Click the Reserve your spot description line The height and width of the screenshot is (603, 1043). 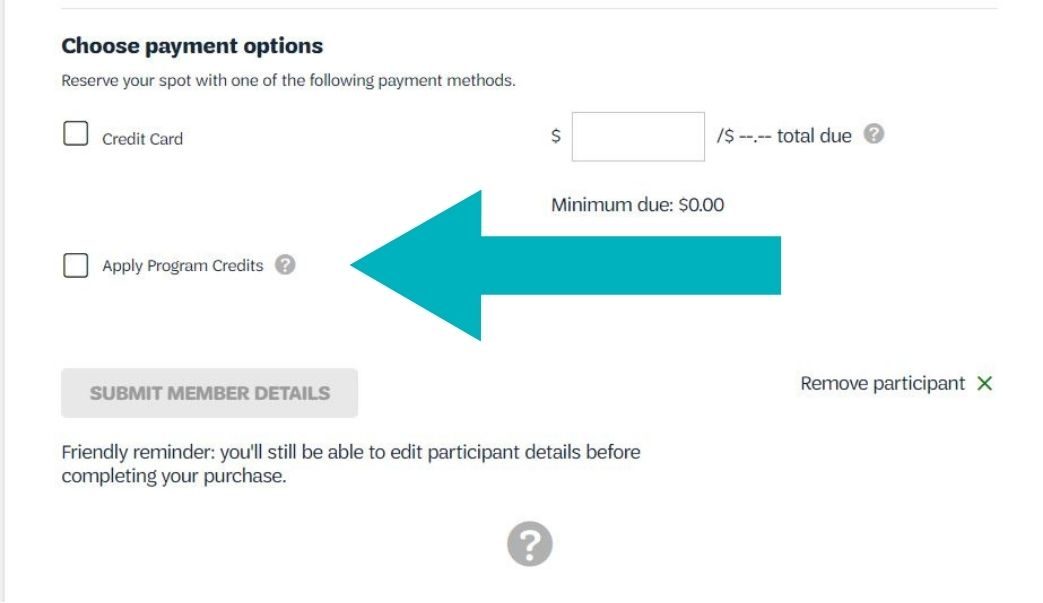coord(288,80)
